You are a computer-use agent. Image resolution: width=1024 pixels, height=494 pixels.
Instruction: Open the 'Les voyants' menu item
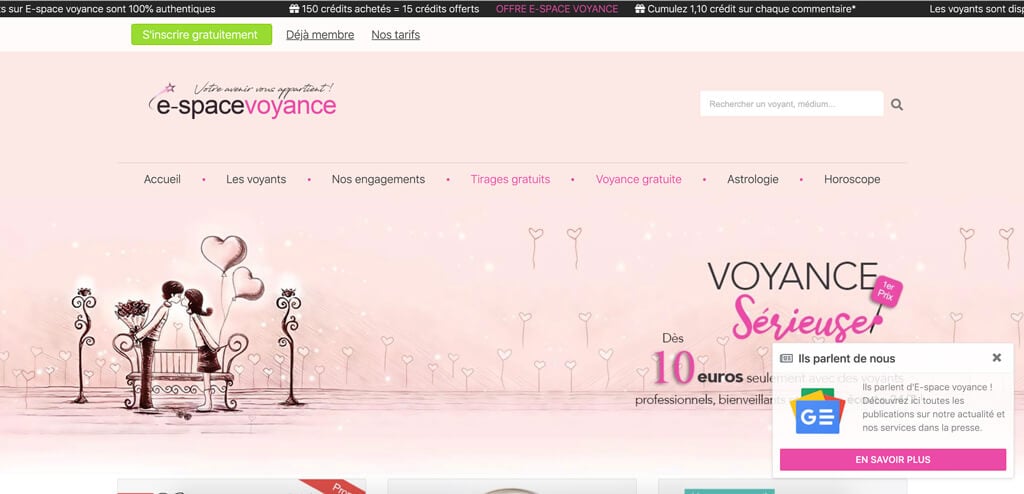tap(256, 179)
